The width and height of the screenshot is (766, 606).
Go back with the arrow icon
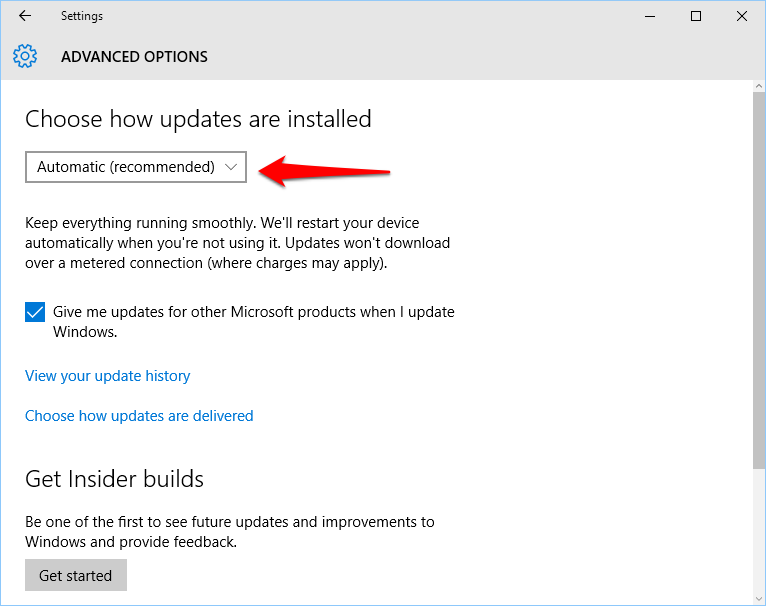pyautogui.click(x=25, y=16)
